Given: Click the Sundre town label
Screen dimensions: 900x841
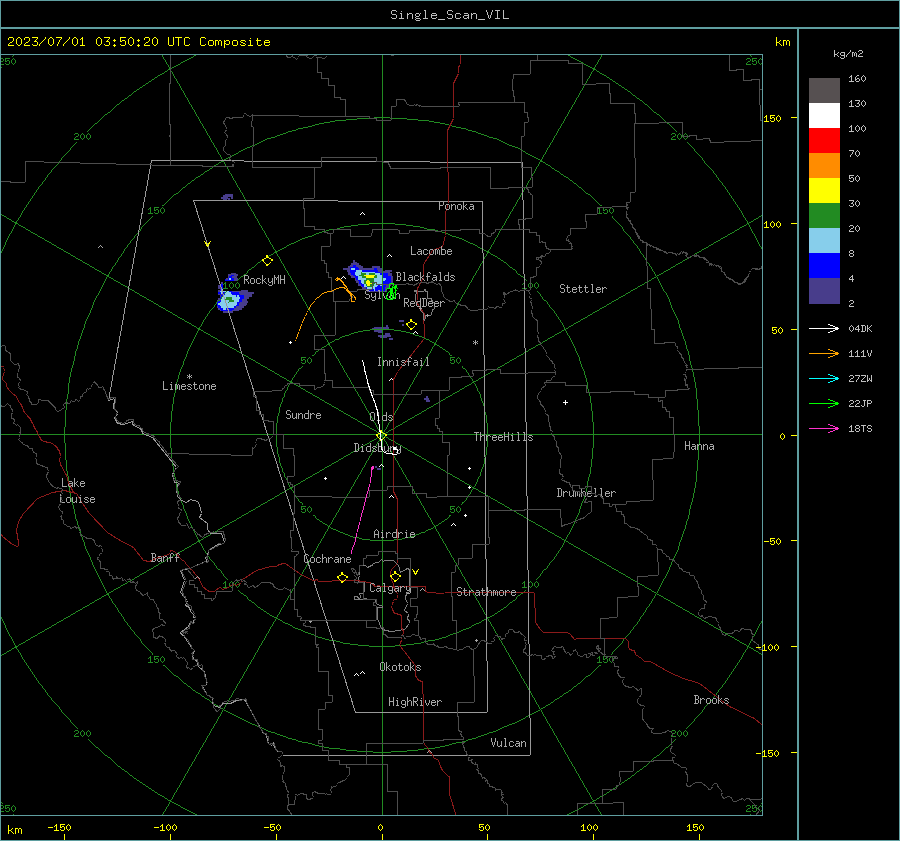Looking at the screenshot, I should [x=303, y=414].
